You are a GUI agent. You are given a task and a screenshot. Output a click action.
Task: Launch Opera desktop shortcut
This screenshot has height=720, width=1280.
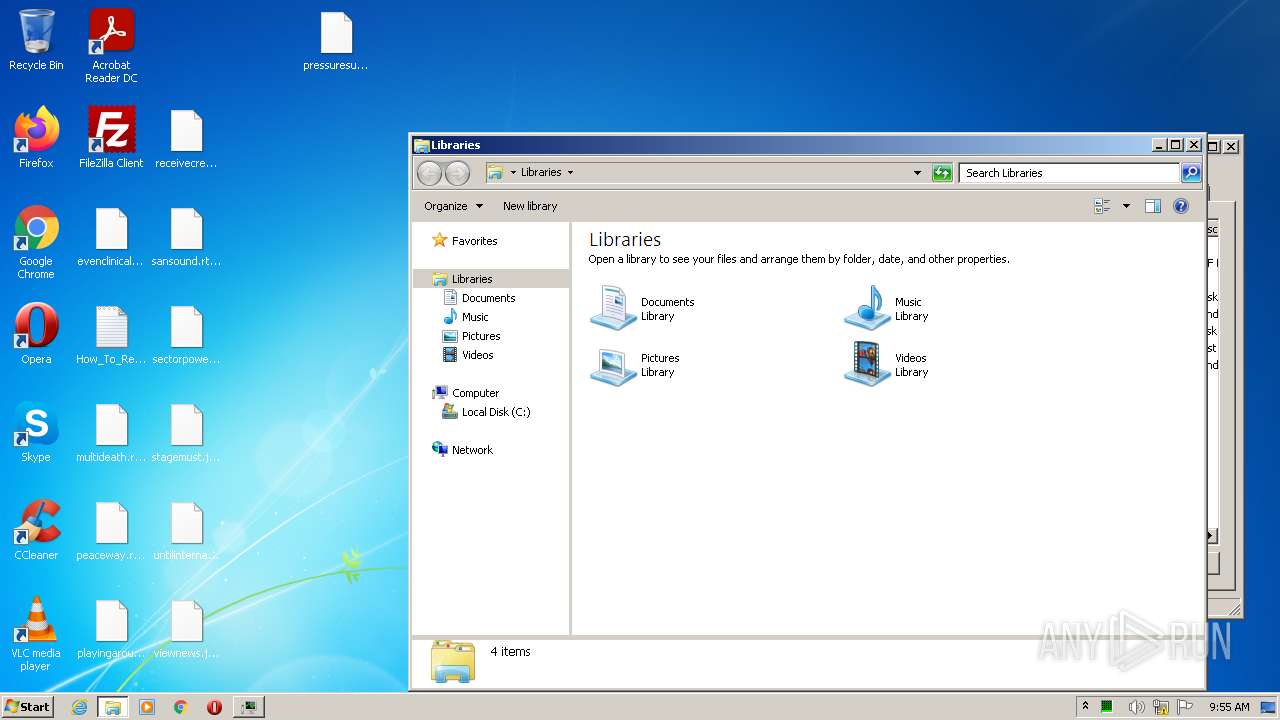(36, 334)
